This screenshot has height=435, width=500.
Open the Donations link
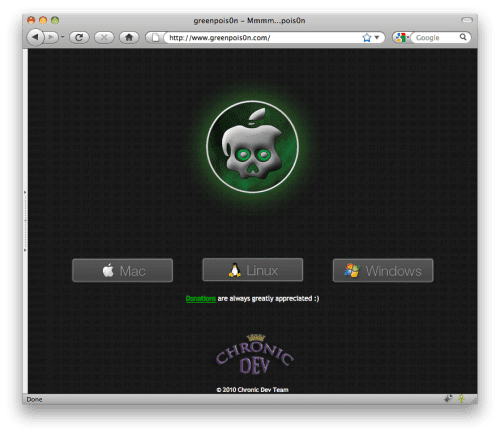(x=200, y=298)
